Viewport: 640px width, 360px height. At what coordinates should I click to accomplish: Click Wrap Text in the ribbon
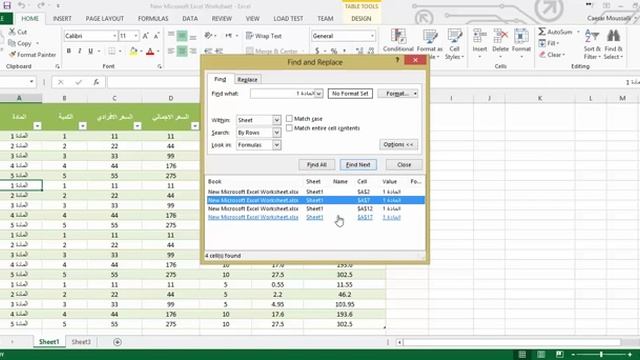click(264, 36)
